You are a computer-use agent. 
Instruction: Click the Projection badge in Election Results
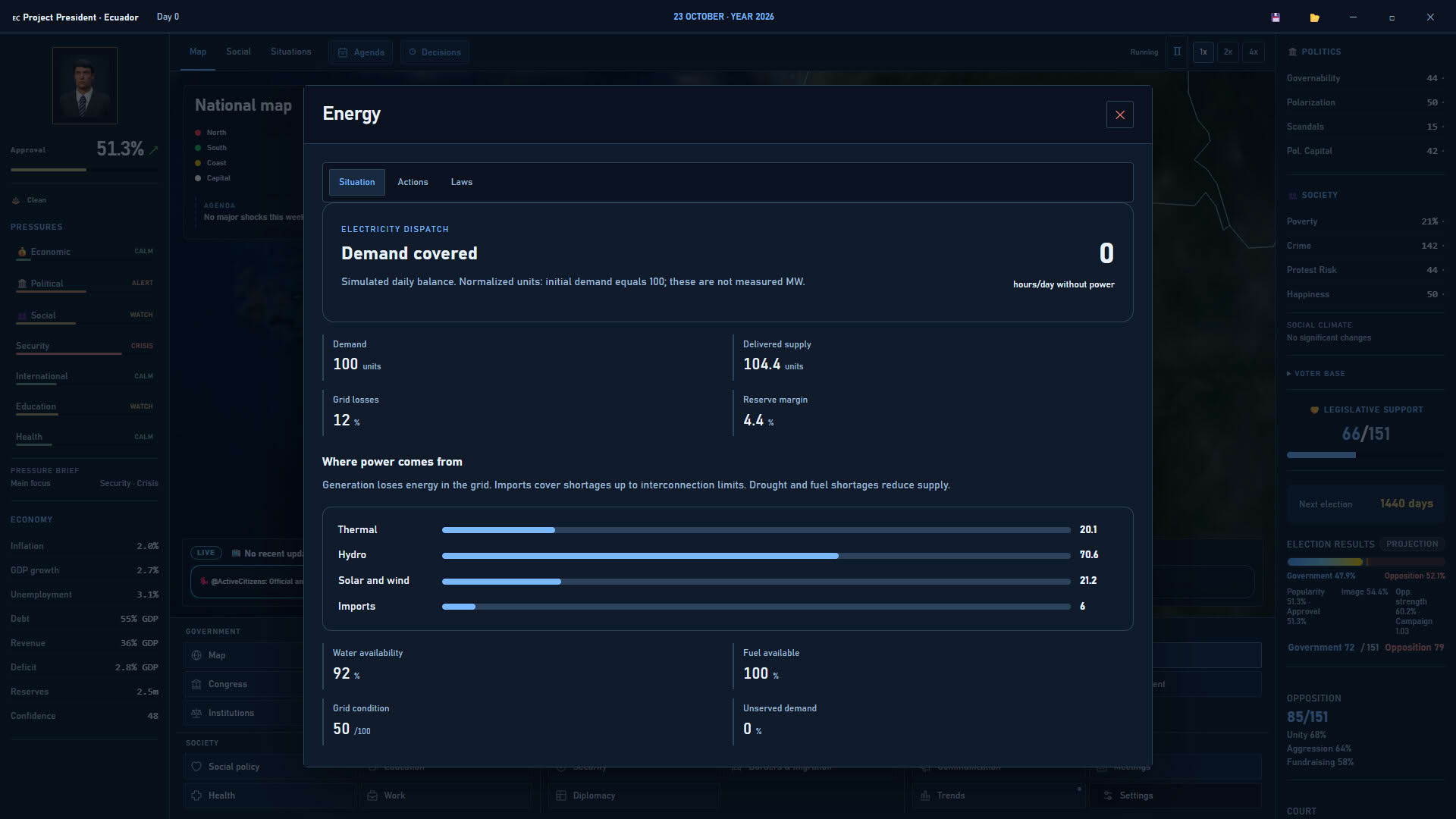point(1411,544)
